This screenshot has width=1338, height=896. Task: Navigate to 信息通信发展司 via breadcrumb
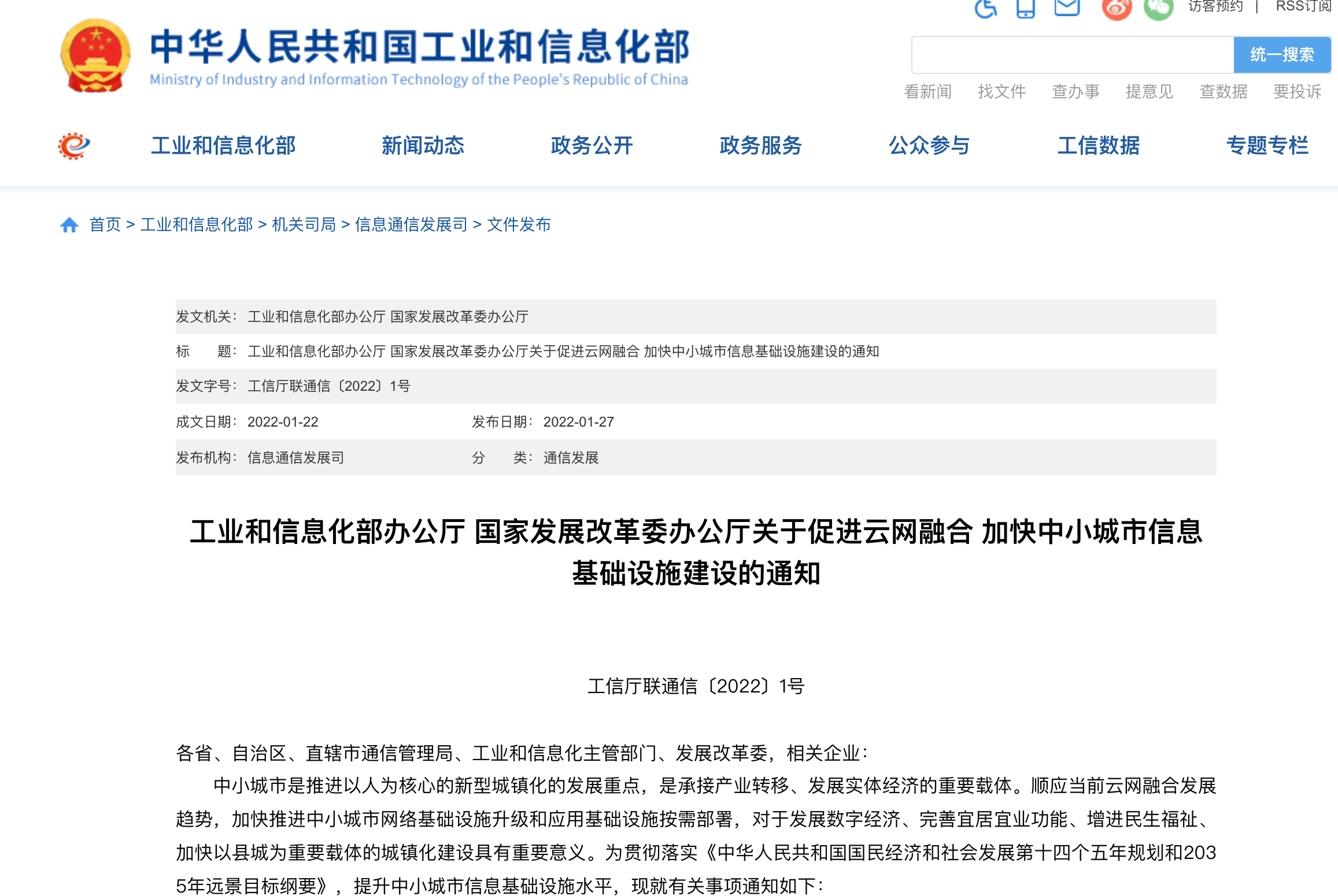click(x=411, y=225)
